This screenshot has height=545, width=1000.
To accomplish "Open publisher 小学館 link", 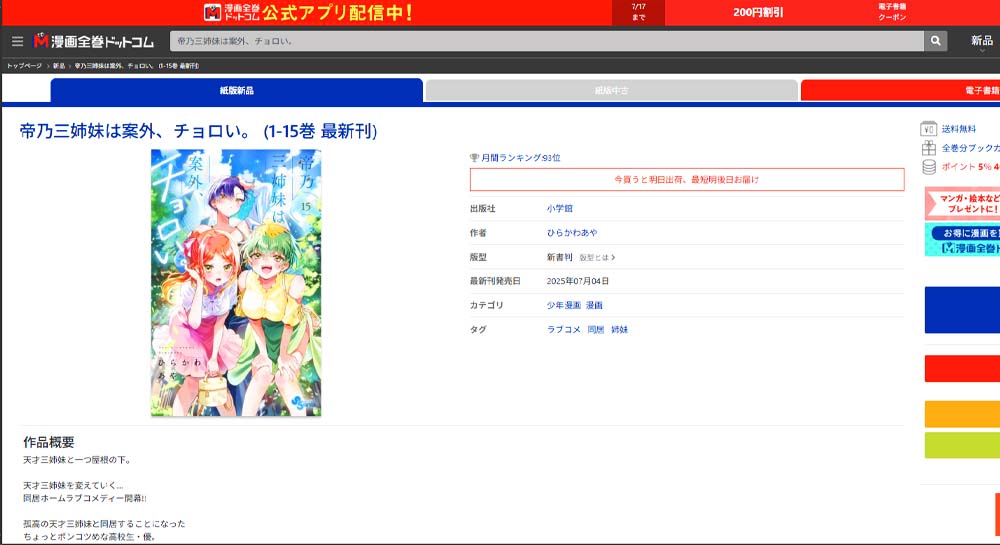I will click(x=559, y=208).
